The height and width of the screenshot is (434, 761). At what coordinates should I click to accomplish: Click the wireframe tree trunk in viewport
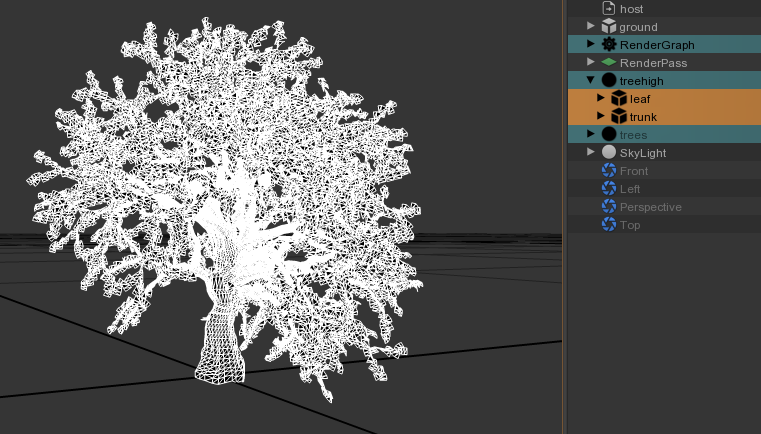pyautogui.click(x=220, y=345)
